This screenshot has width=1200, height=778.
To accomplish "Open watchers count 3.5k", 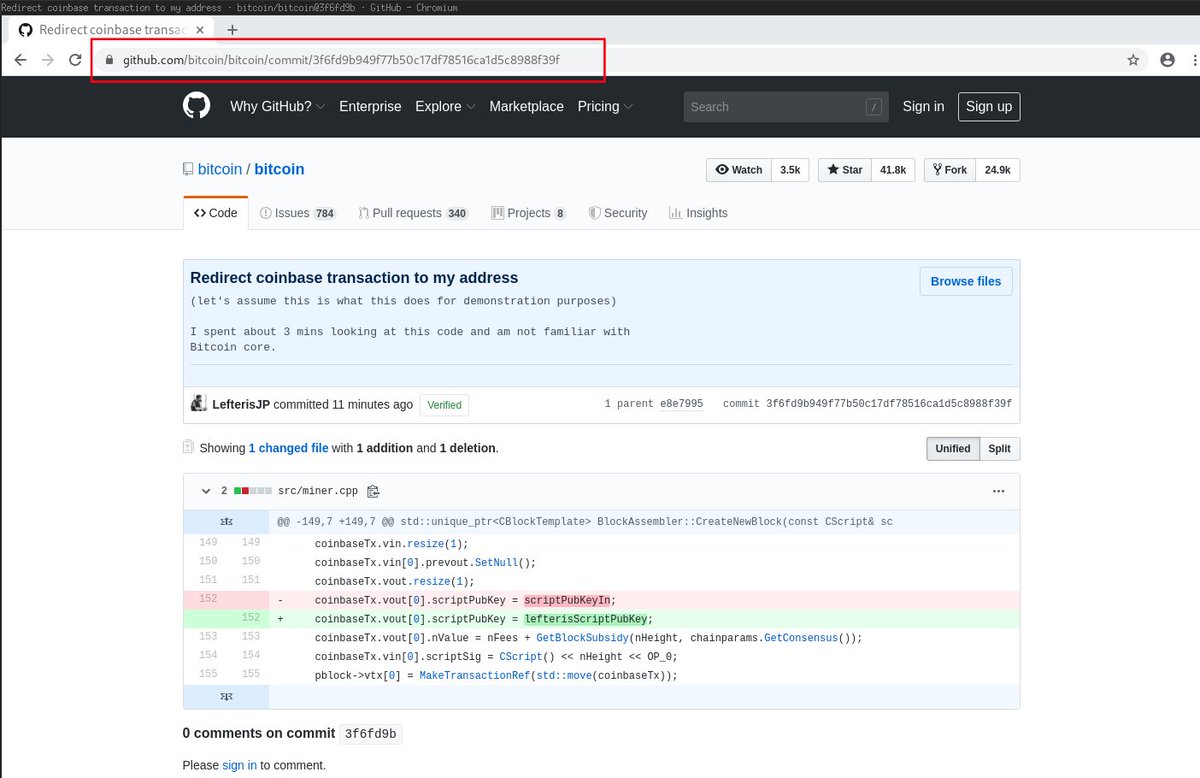I will point(790,170).
